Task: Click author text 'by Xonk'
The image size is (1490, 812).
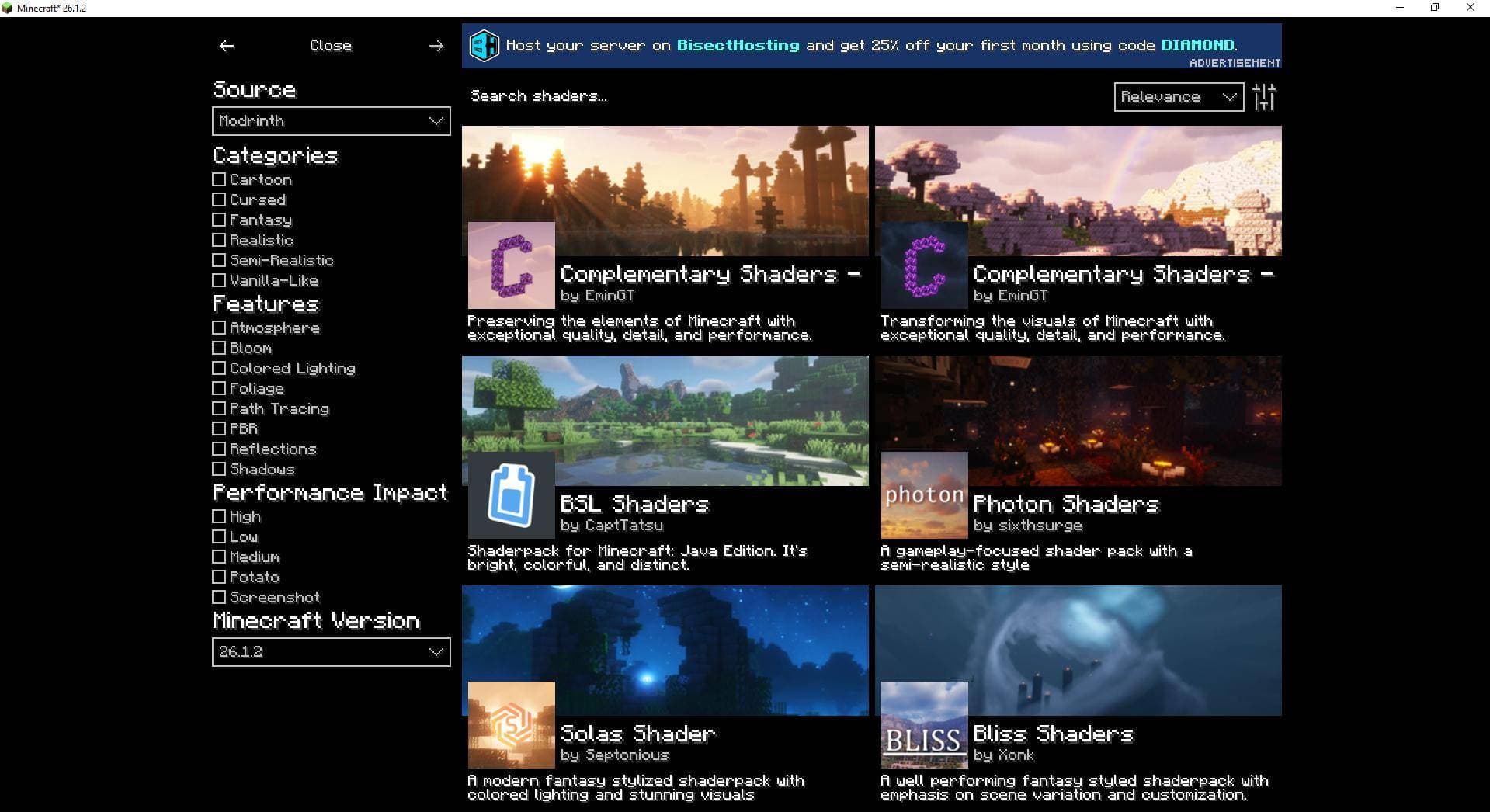Action: [x=1003, y=755]
